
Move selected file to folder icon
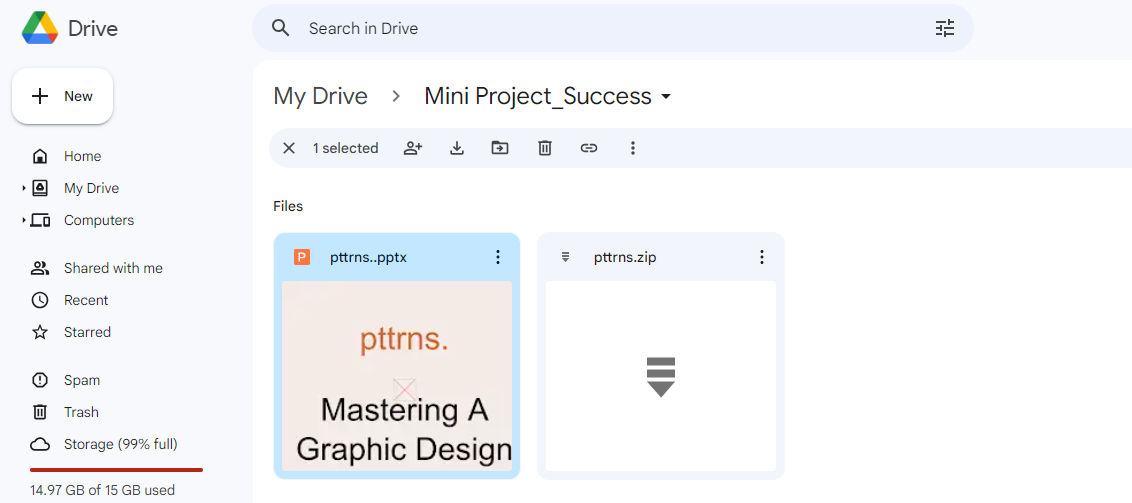click(500, 148)
